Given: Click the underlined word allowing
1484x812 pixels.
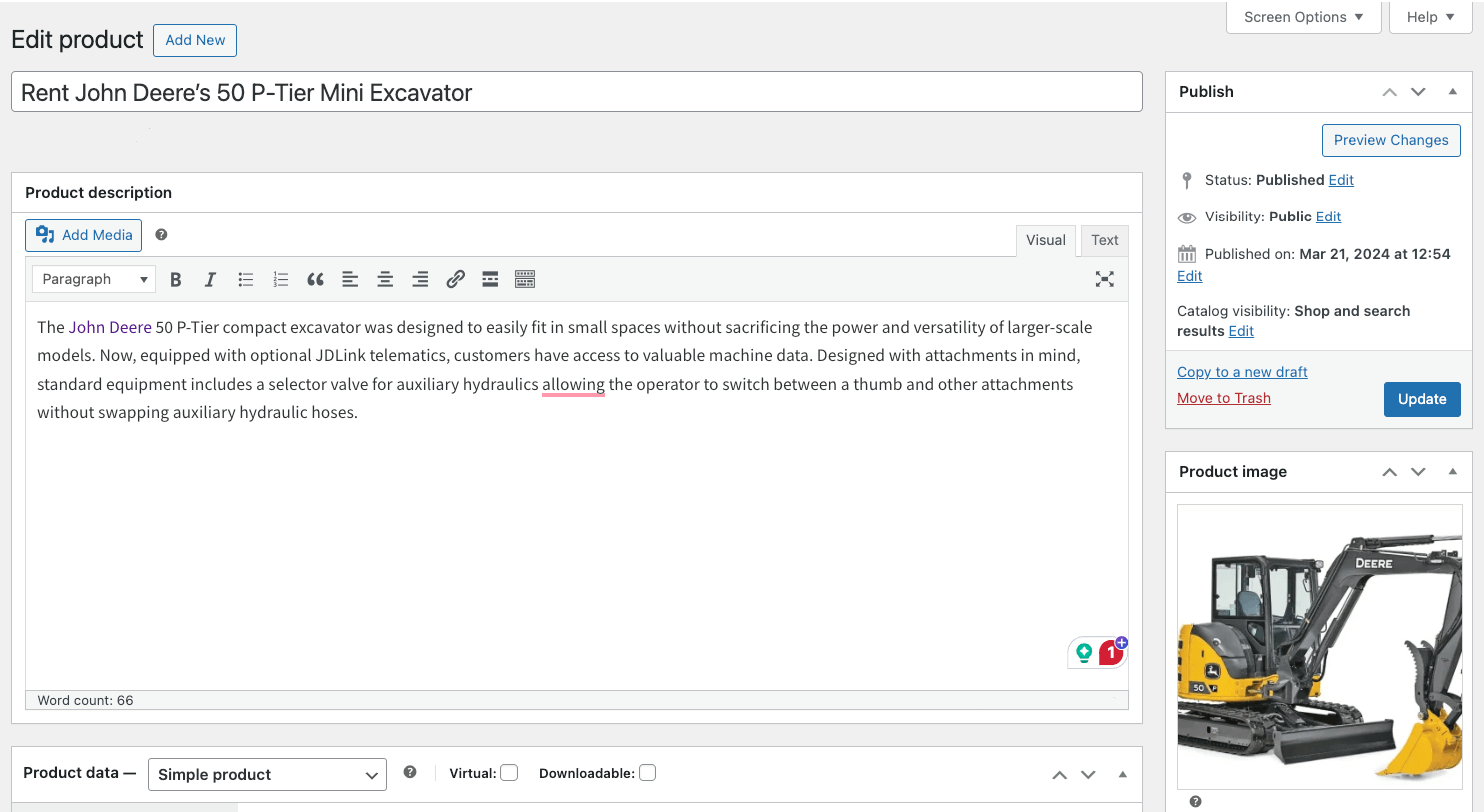Looking at the screenshot, I should pyautogui.click(x=573, y=384).
